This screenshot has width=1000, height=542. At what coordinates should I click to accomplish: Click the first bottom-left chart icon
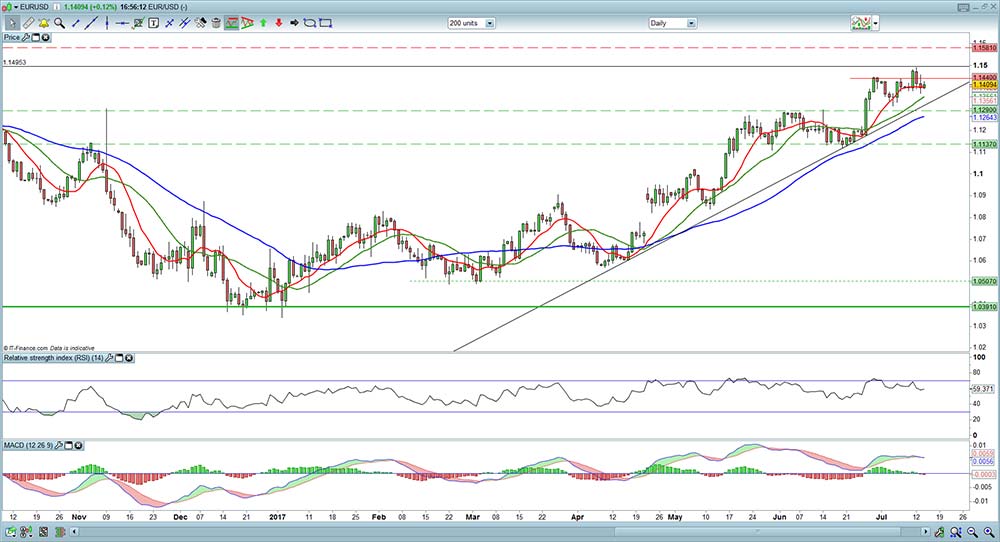(11, 531)
